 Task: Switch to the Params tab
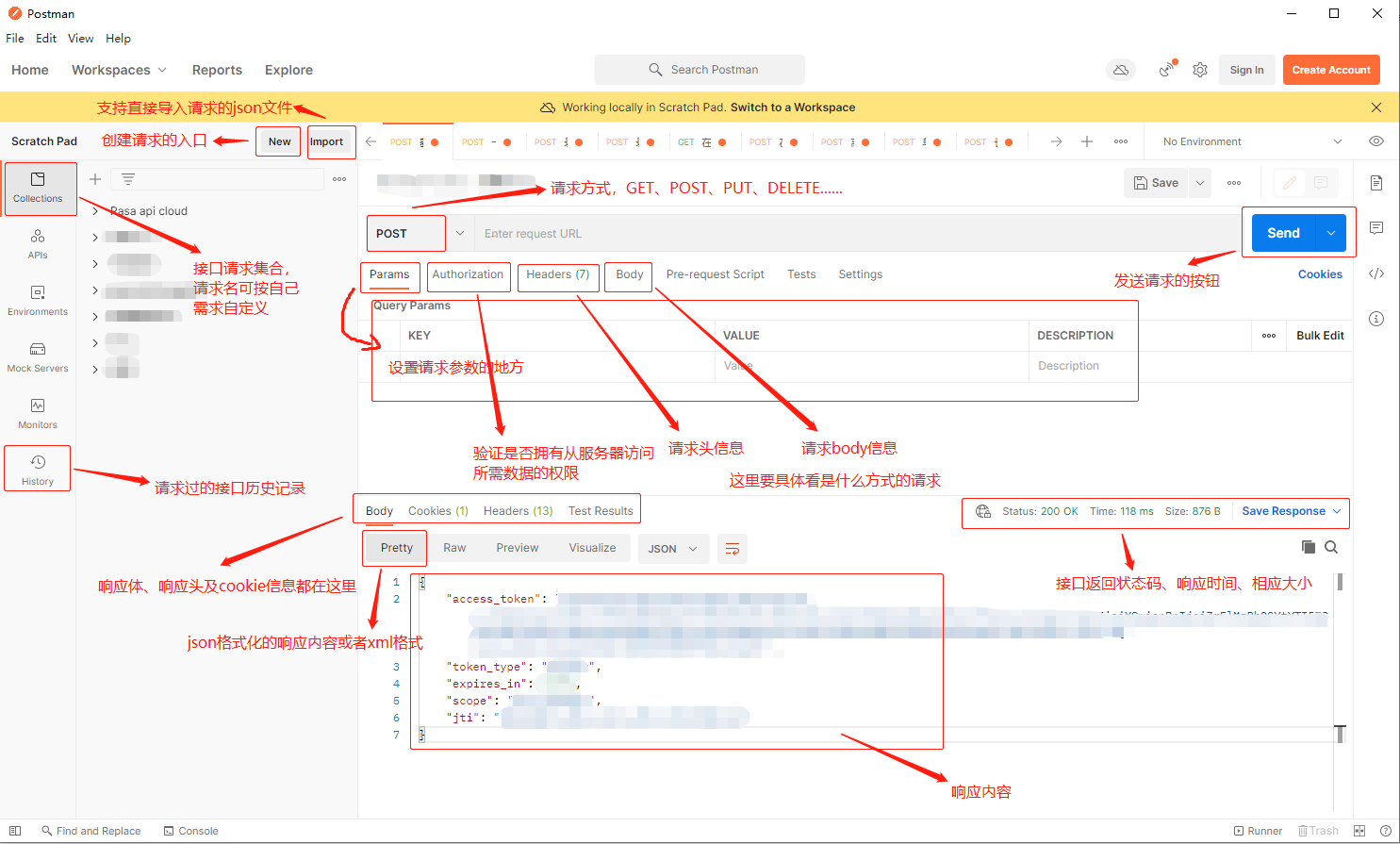pyautogui.click(x=389, y=274)
